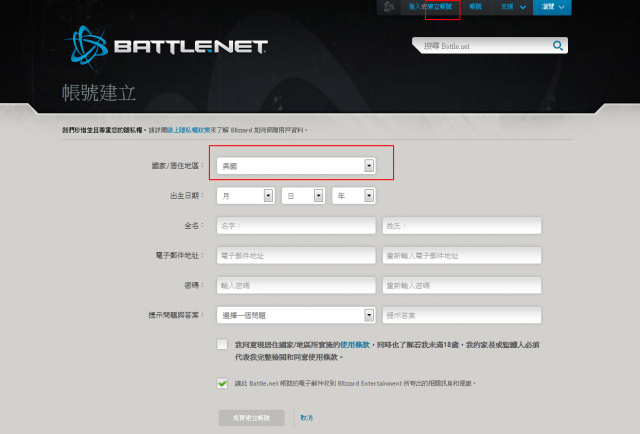This screenshot has width=640, height=434.
Task: Check the terms of use agreement checkbox
Action: [222, 344]
